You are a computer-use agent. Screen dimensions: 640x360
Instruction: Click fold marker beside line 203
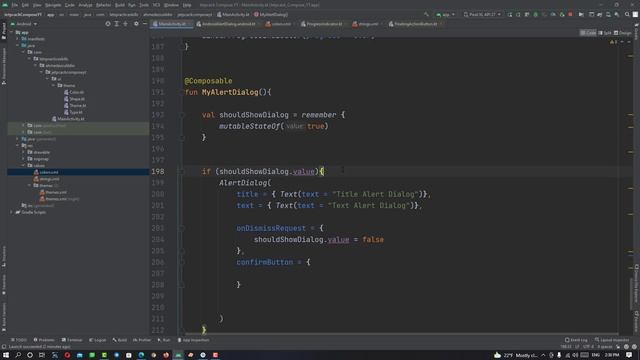tap(182, 228)
